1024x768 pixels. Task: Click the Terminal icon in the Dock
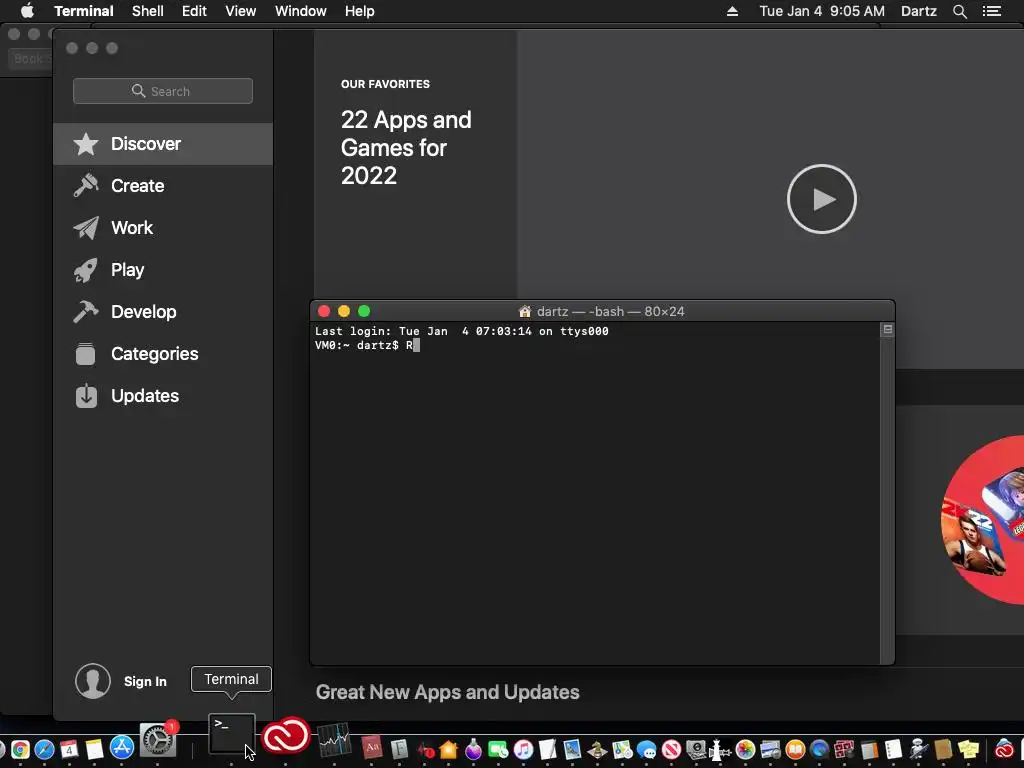231,733
